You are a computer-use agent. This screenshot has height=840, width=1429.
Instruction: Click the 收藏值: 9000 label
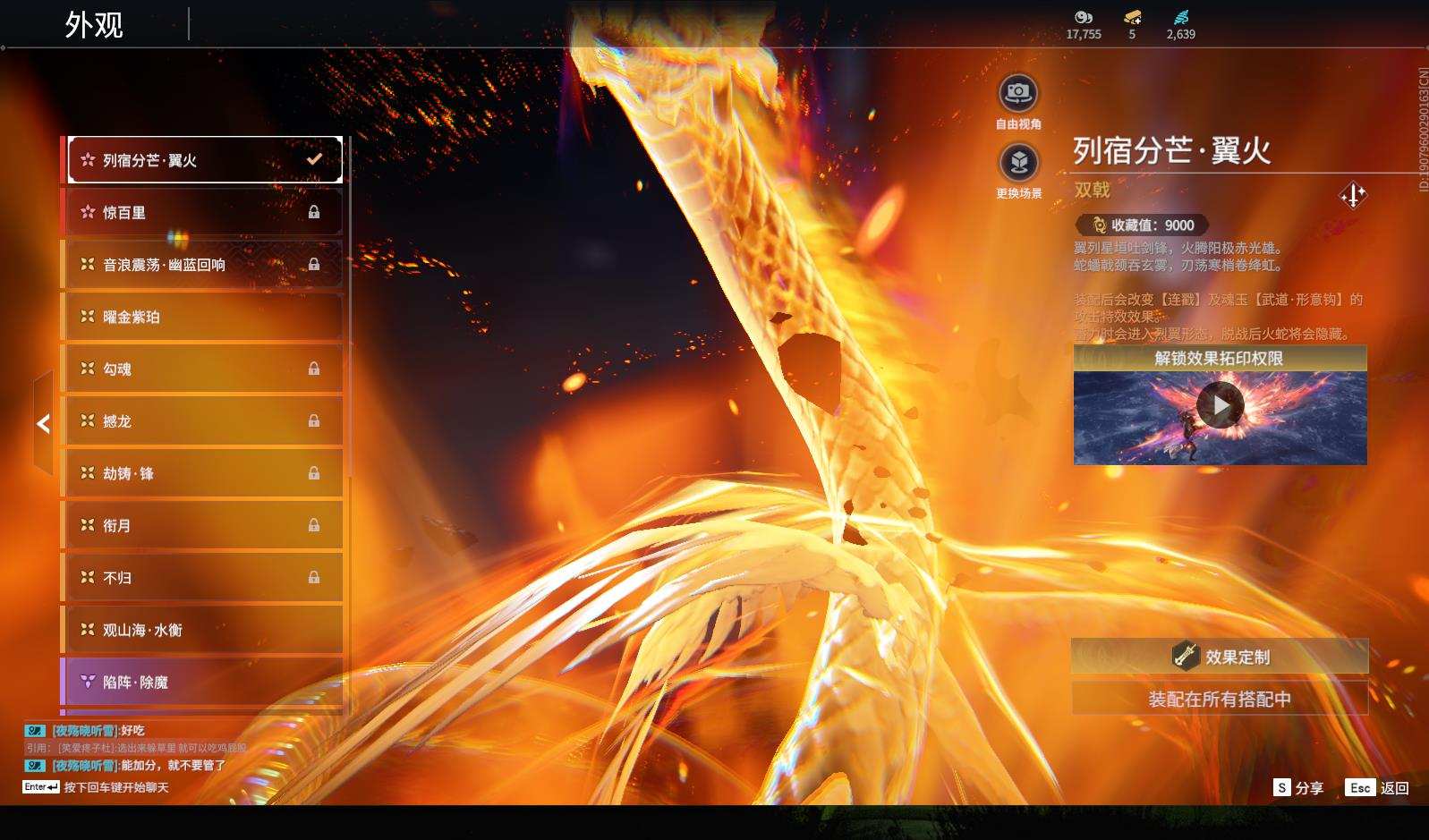tap(1153, 225)
